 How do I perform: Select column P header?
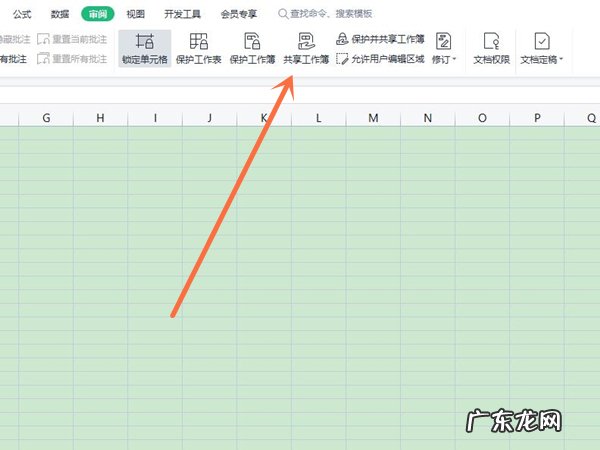[537, 117]
